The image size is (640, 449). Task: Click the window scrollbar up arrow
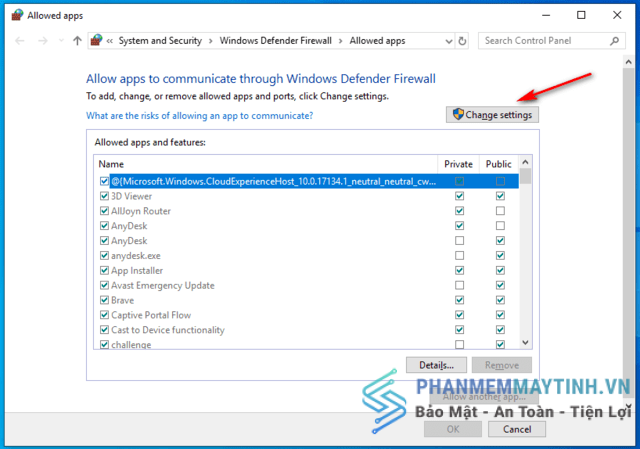pyautogui.click(x=628, y=62)
